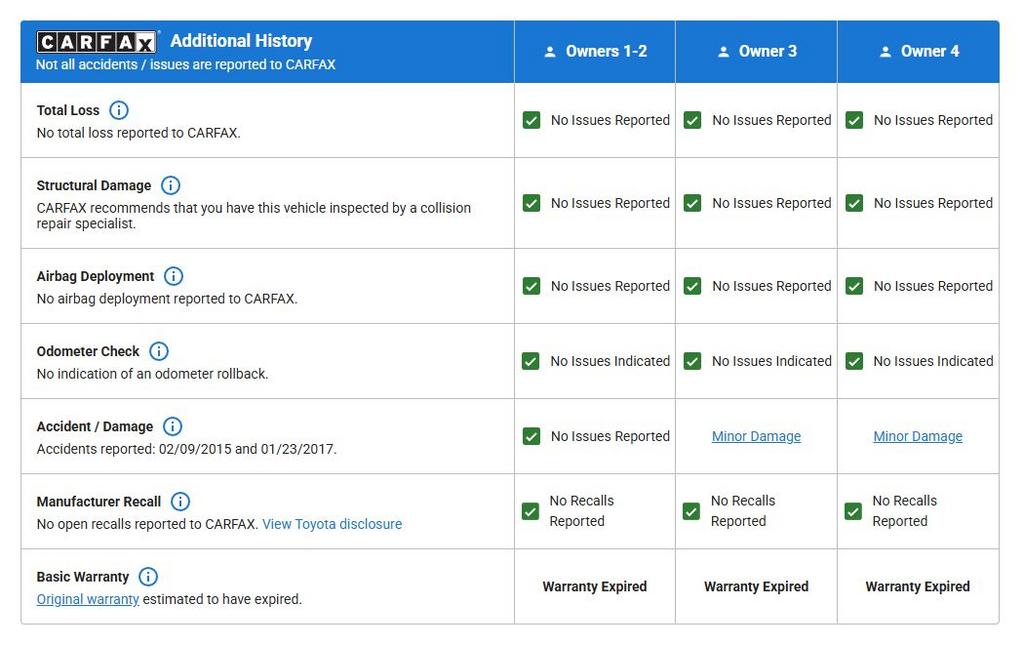Click the person icon beside Owner 3
Viewport: 1024px width, 645px height.
tap(724, 52)
